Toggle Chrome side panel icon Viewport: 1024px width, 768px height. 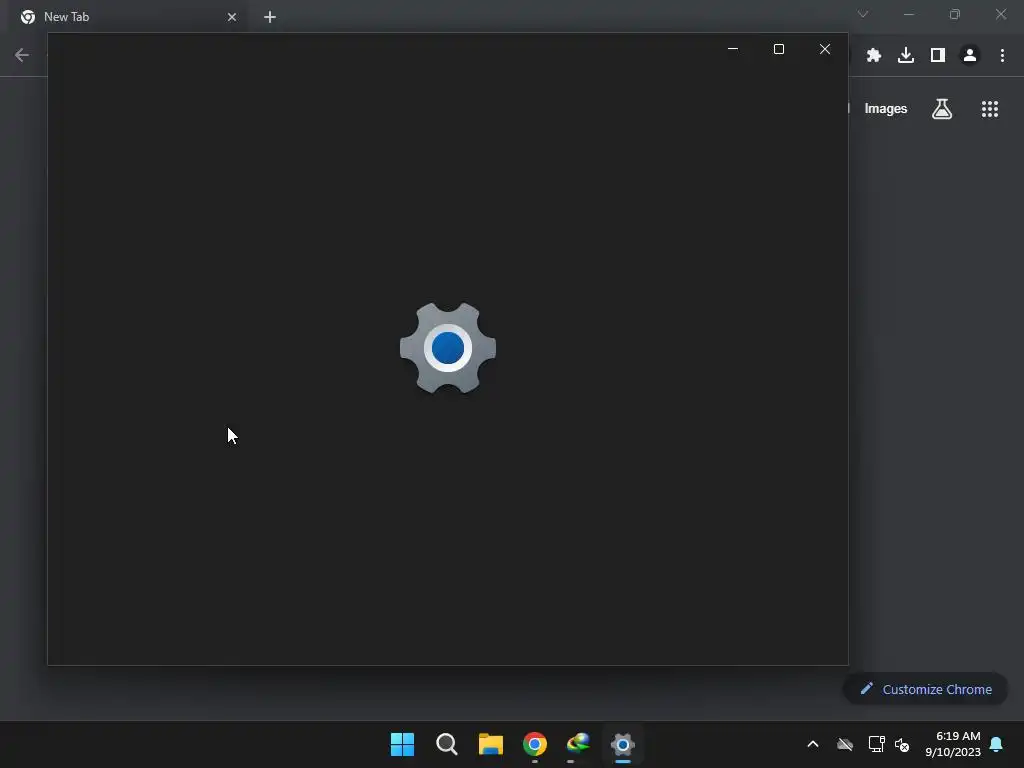938,56
